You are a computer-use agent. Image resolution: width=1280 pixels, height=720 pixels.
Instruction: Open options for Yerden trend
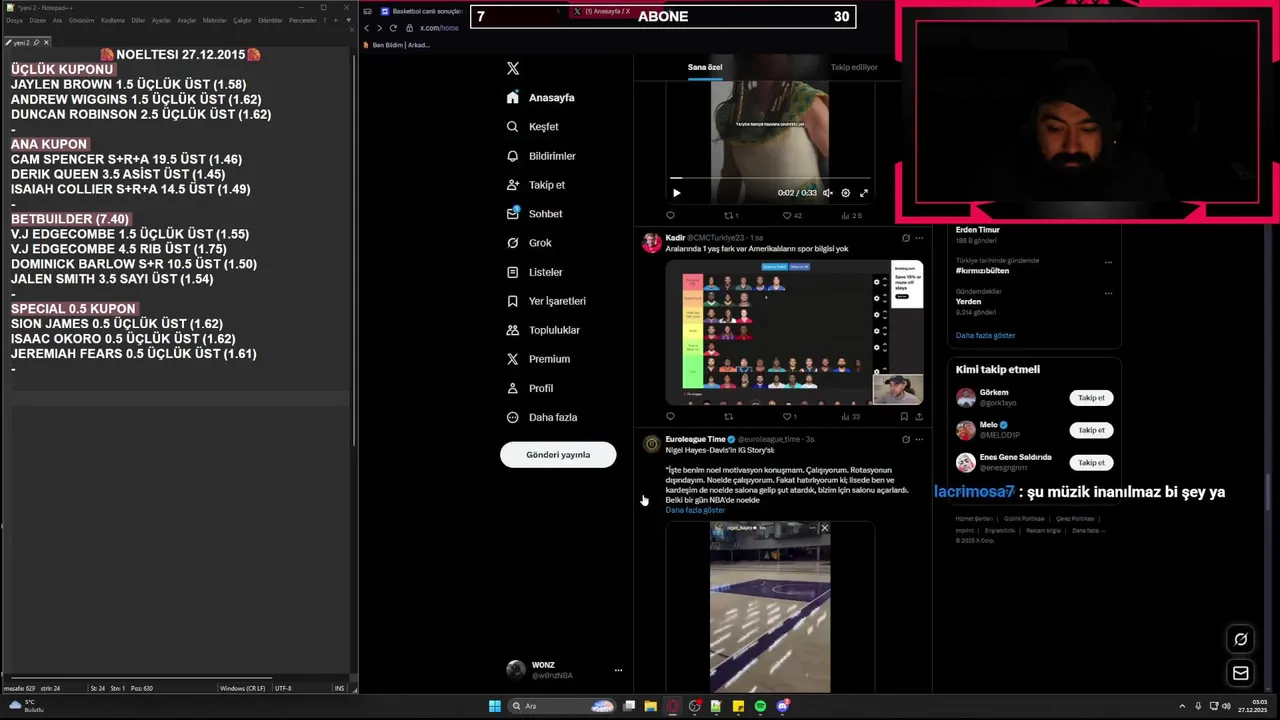pos(1108,293)
